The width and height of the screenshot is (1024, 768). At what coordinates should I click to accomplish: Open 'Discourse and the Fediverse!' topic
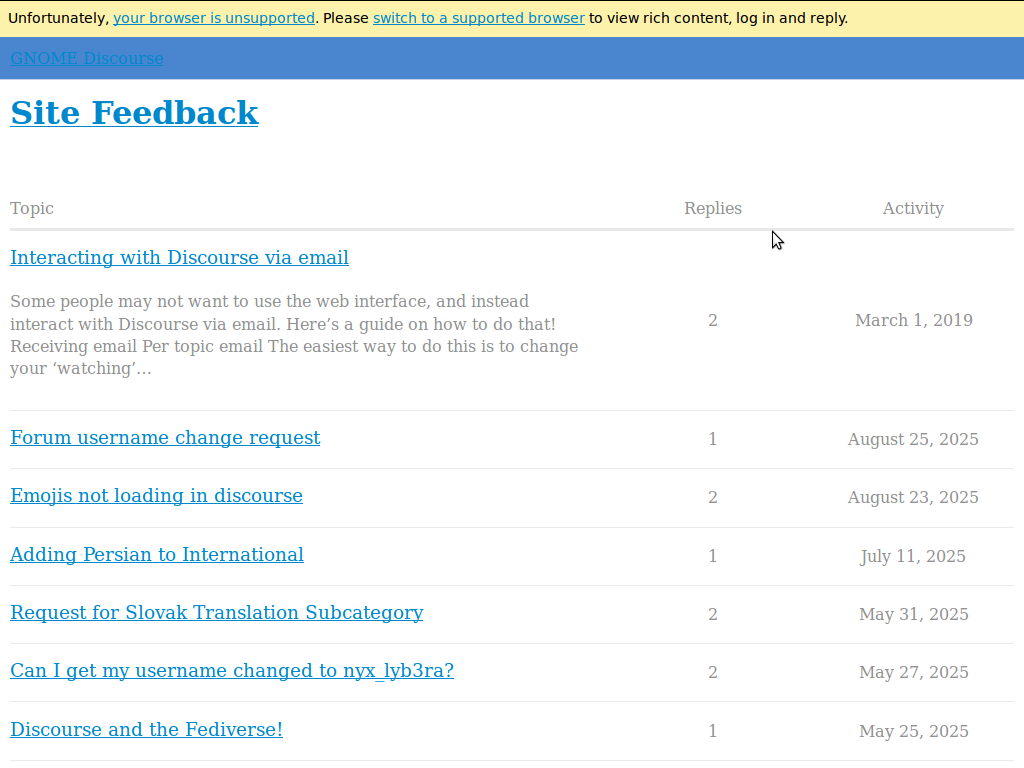point(146,730)
